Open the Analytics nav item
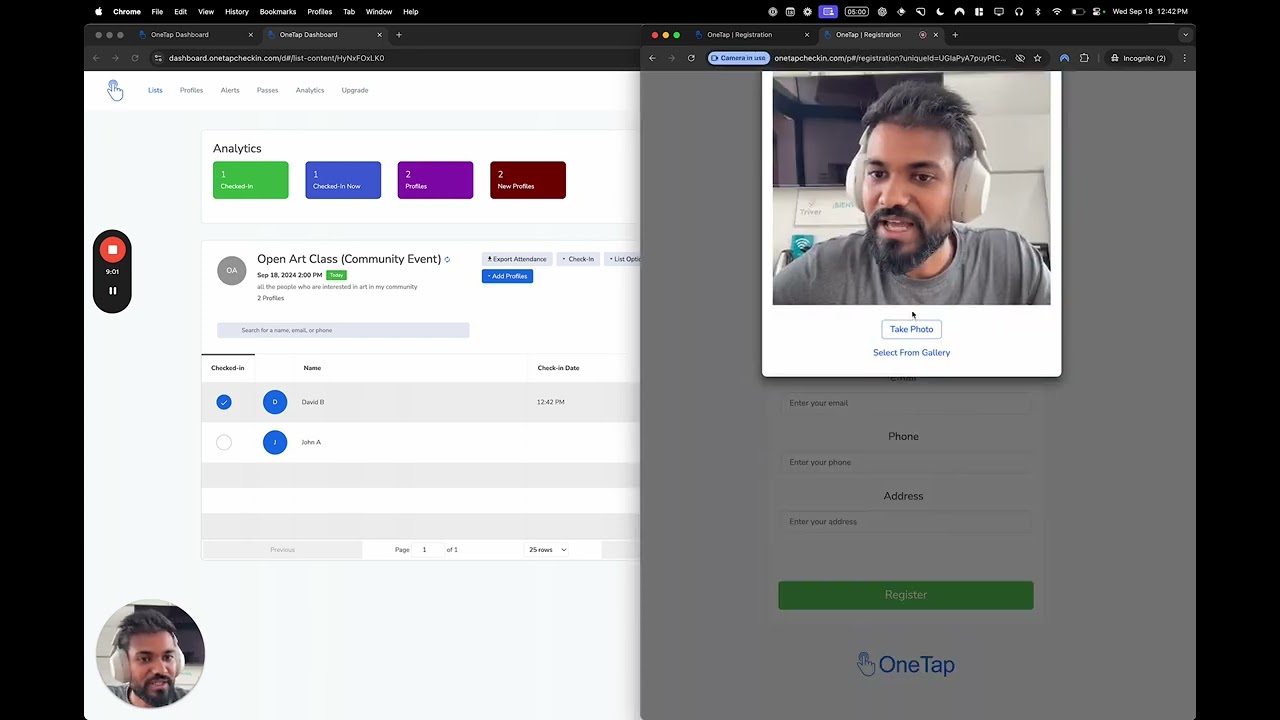The image size is (1280, 720). (x=310, y=90)
